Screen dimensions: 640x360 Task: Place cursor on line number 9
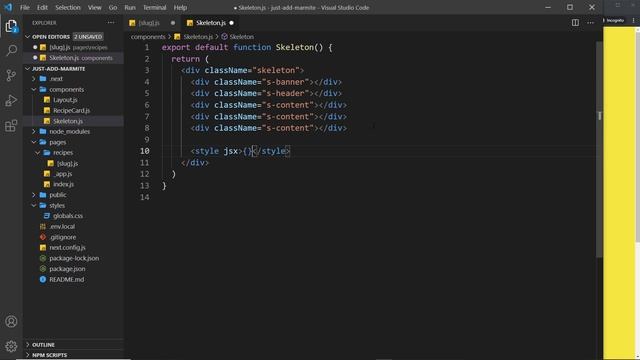pos(147,140)
